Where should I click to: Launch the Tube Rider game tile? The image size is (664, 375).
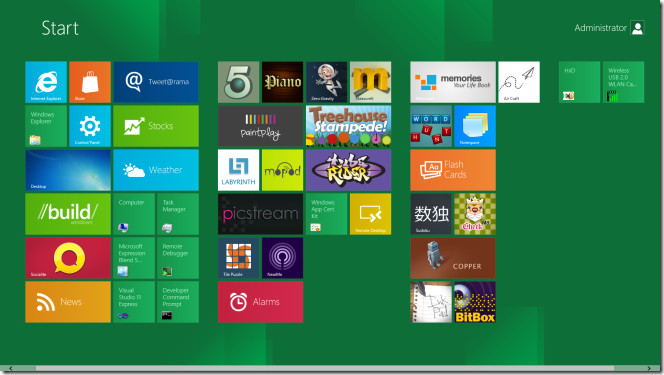point(349,170)
